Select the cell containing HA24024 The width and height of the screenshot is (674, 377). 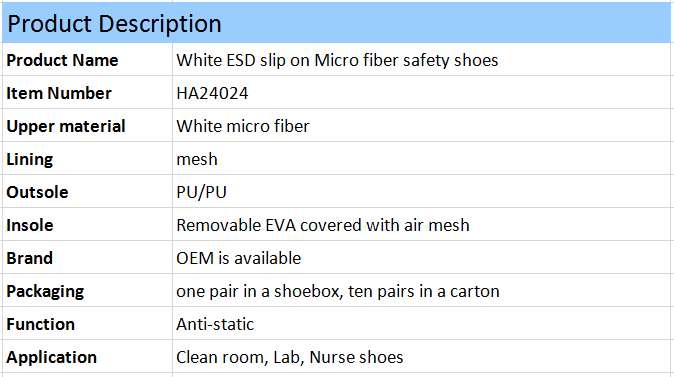422,93
